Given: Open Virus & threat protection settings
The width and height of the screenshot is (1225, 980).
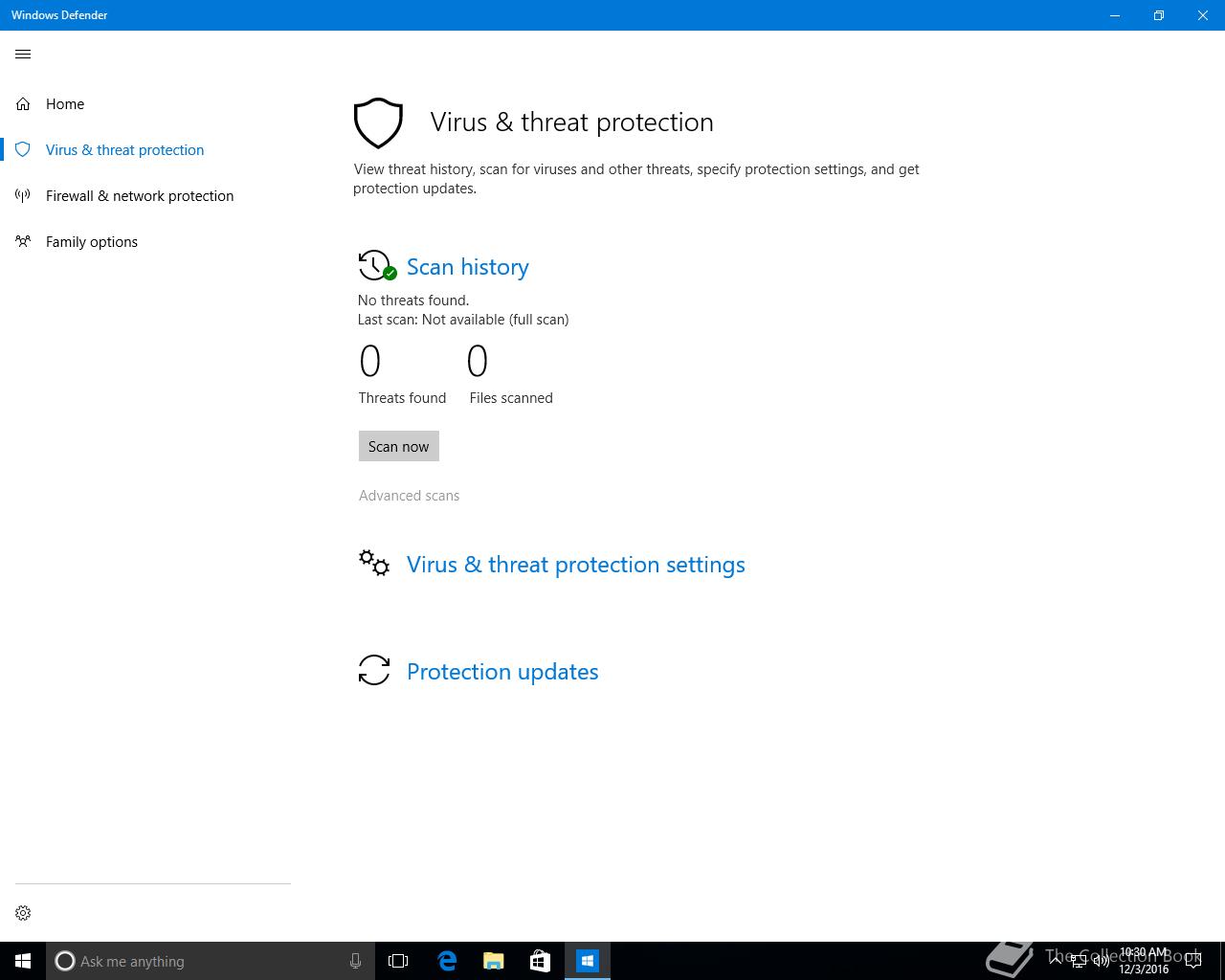Looking at the screenshot, I should coord(575,565).
